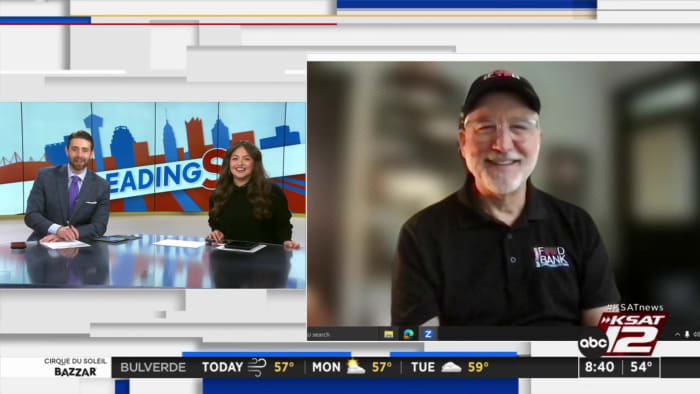Click the studio anchors video feed
The image size is (700, 394).
click(x=153, y=195)
